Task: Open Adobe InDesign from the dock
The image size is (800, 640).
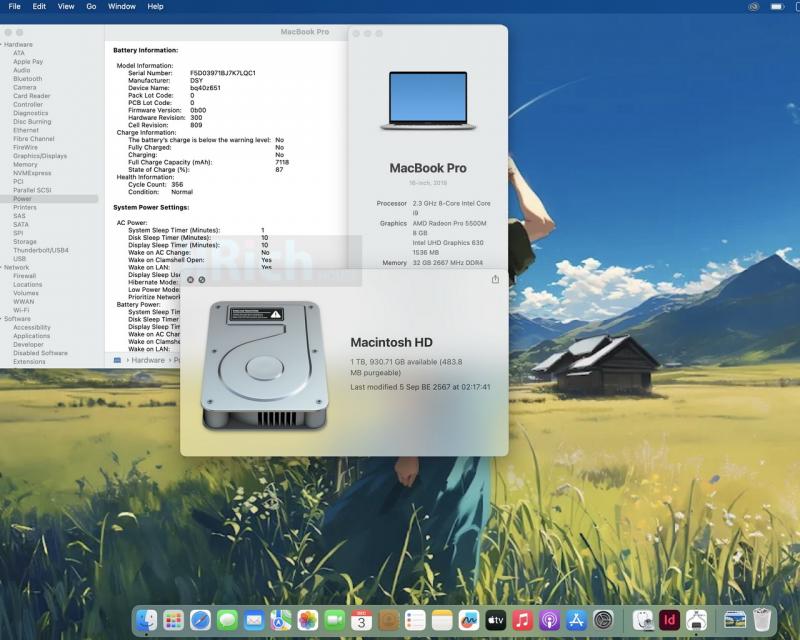Action: tap(670, 620)
